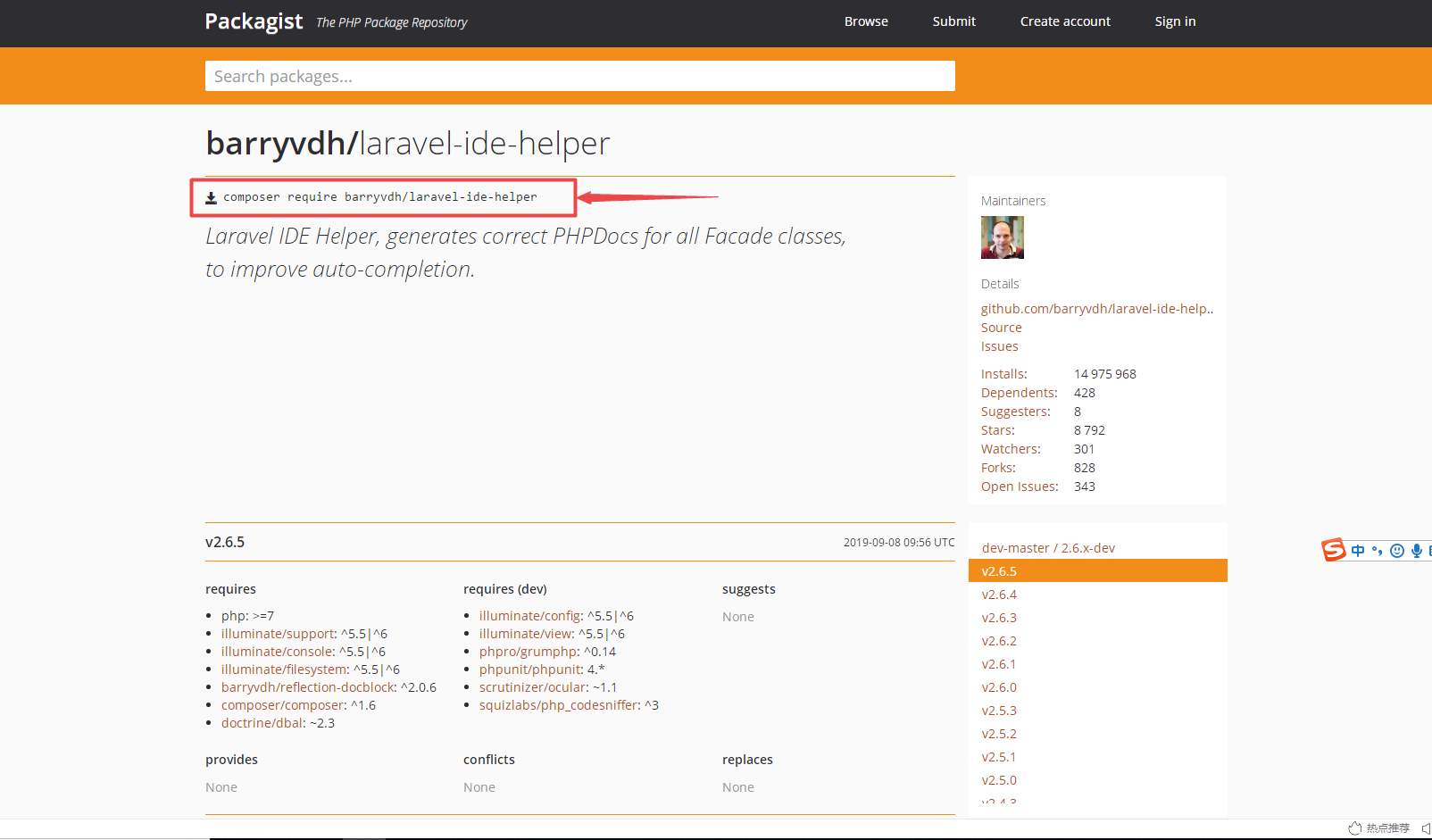Click the package title barryvdh/laravel-ide-helper
This screenshot has width=1432, height=840.
[x=408, y=143]
